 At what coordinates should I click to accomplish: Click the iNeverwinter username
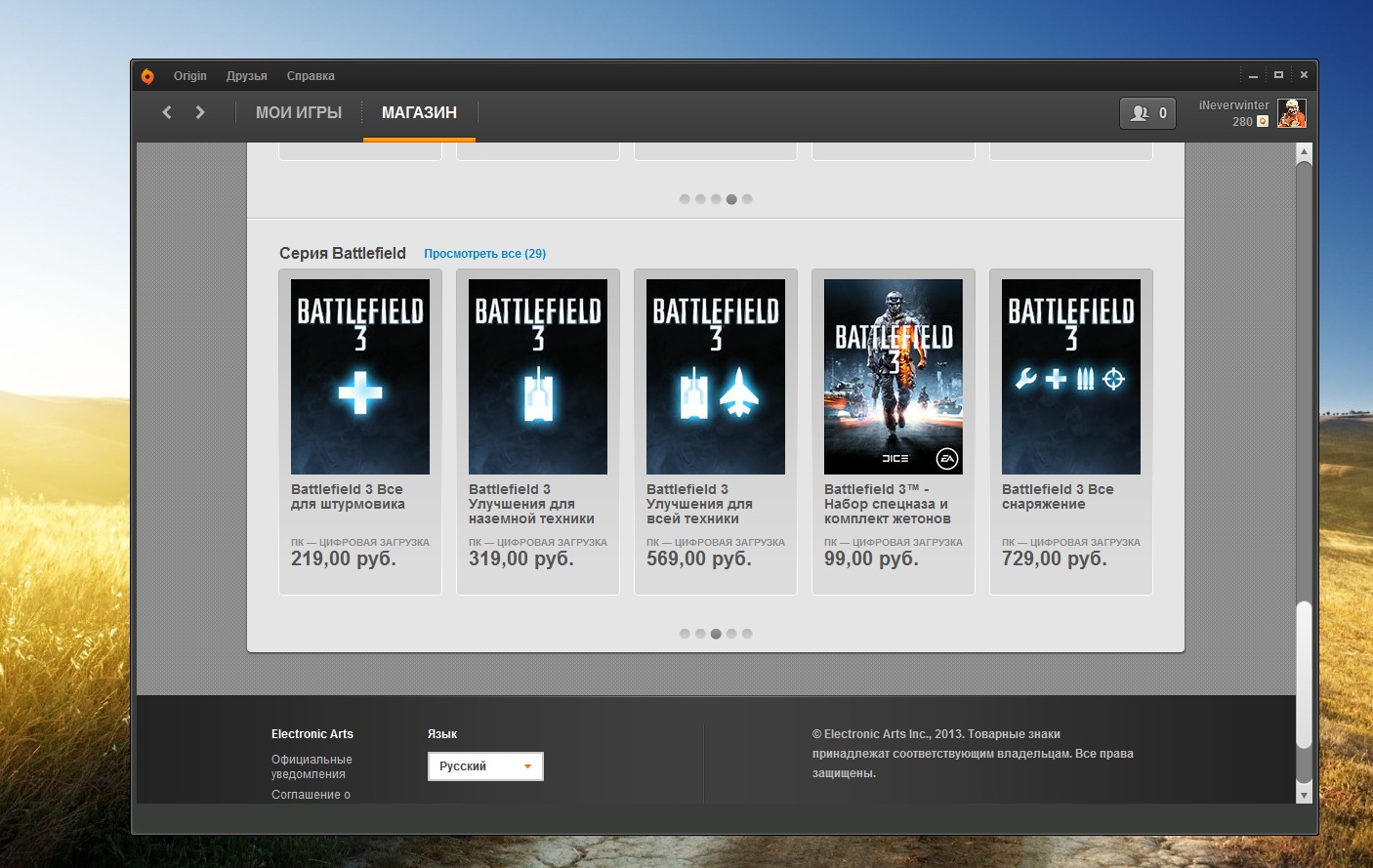[x=1234, y=105]
